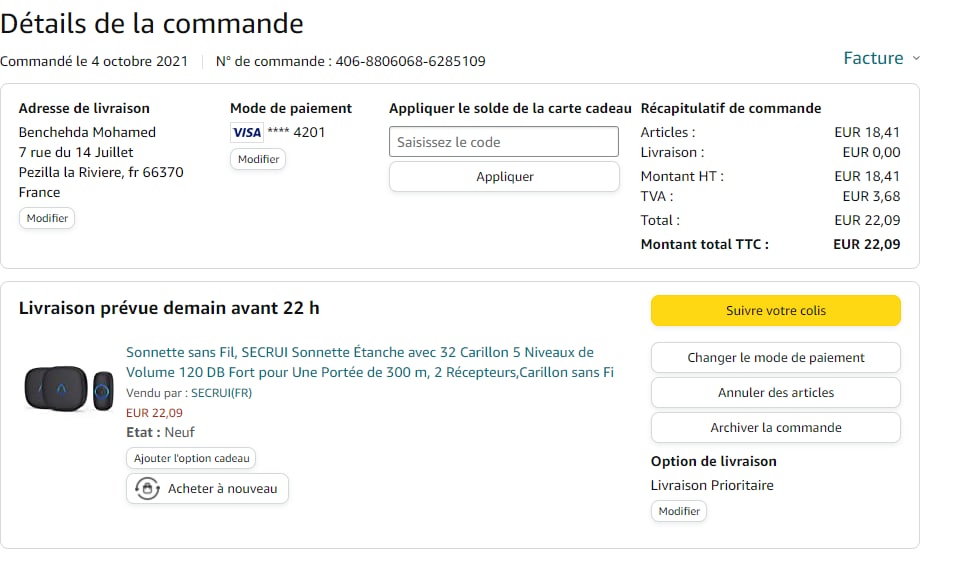Click the order number 406-8806068-6285109
This screenshot has height=574, width=973.
[410, 61]
